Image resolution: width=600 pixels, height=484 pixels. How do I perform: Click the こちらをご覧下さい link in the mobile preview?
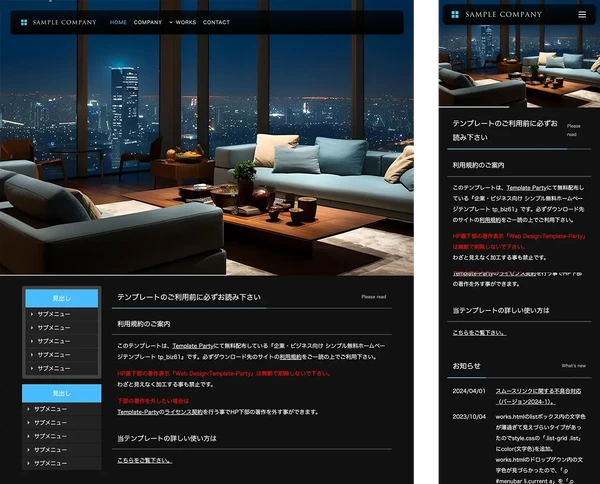coord(479,333)
